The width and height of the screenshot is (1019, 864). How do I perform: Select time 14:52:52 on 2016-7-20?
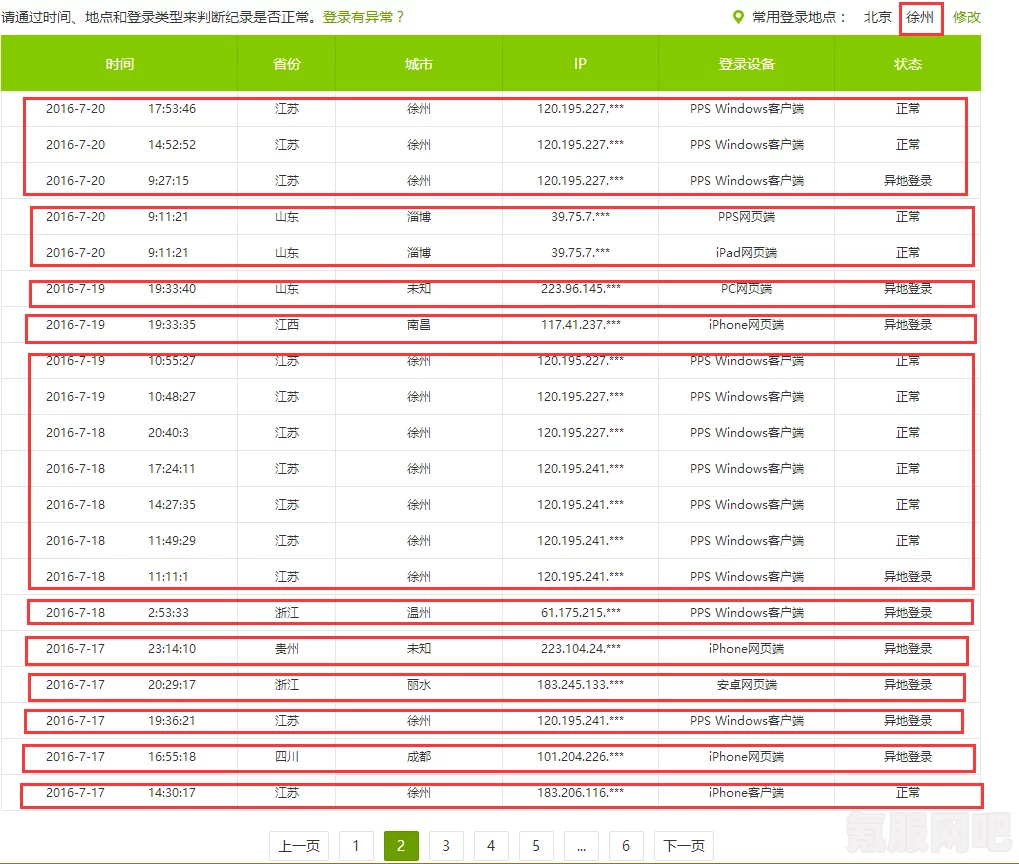pyautogui.click(x=172, y=144)
